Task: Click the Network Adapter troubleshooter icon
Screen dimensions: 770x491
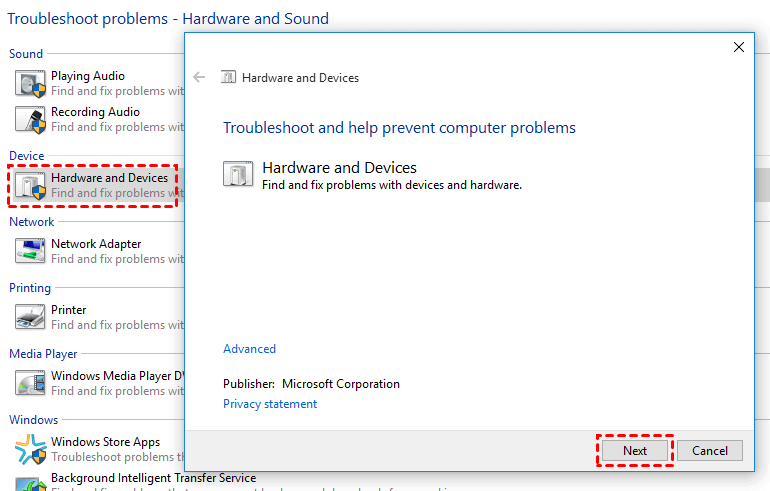Action: (31, 251)
